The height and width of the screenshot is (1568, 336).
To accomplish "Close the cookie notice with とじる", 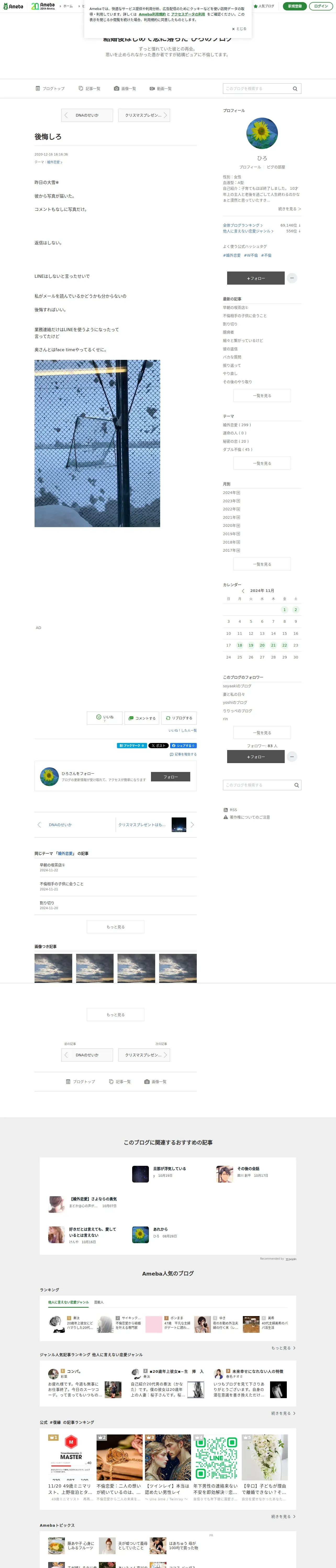I will click(x=239, y=28).
